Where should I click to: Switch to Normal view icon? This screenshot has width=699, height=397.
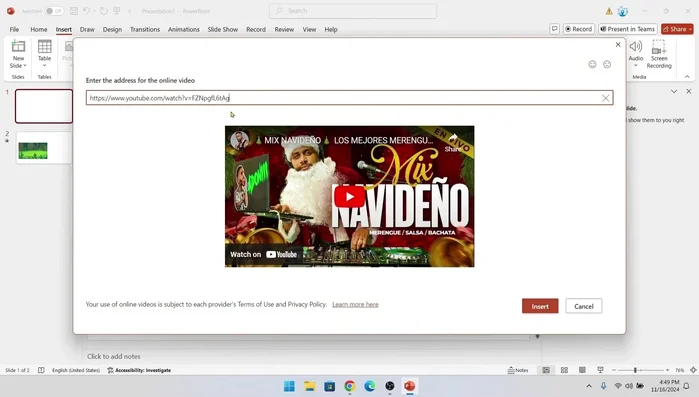click(x=546, y=370)
